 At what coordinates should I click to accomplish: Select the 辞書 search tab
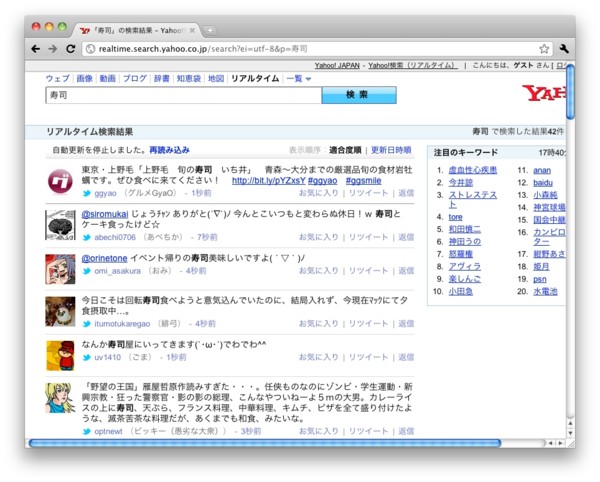[x=161, y=78]
